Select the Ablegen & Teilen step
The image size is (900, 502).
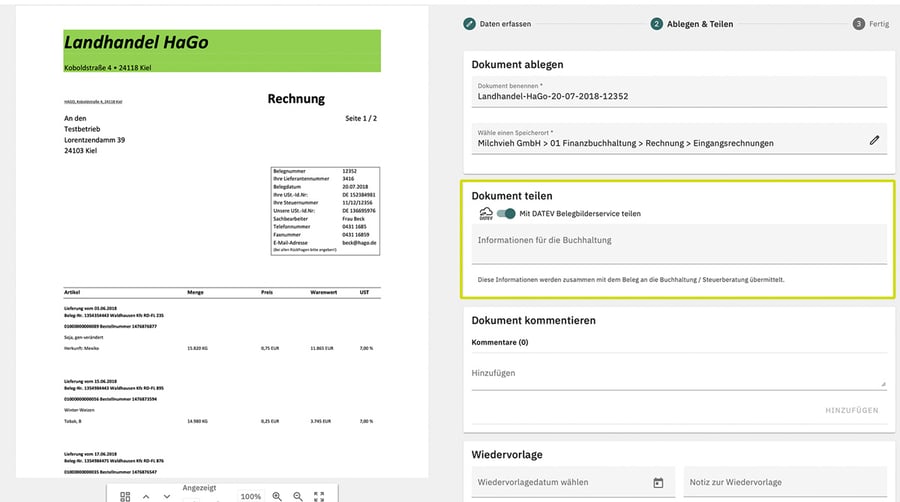pos(692,24)
